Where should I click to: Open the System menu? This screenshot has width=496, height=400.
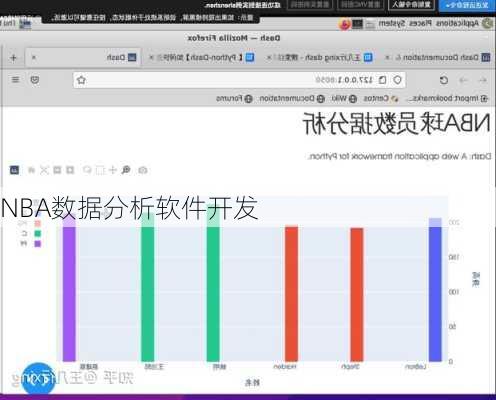[391, 23]
